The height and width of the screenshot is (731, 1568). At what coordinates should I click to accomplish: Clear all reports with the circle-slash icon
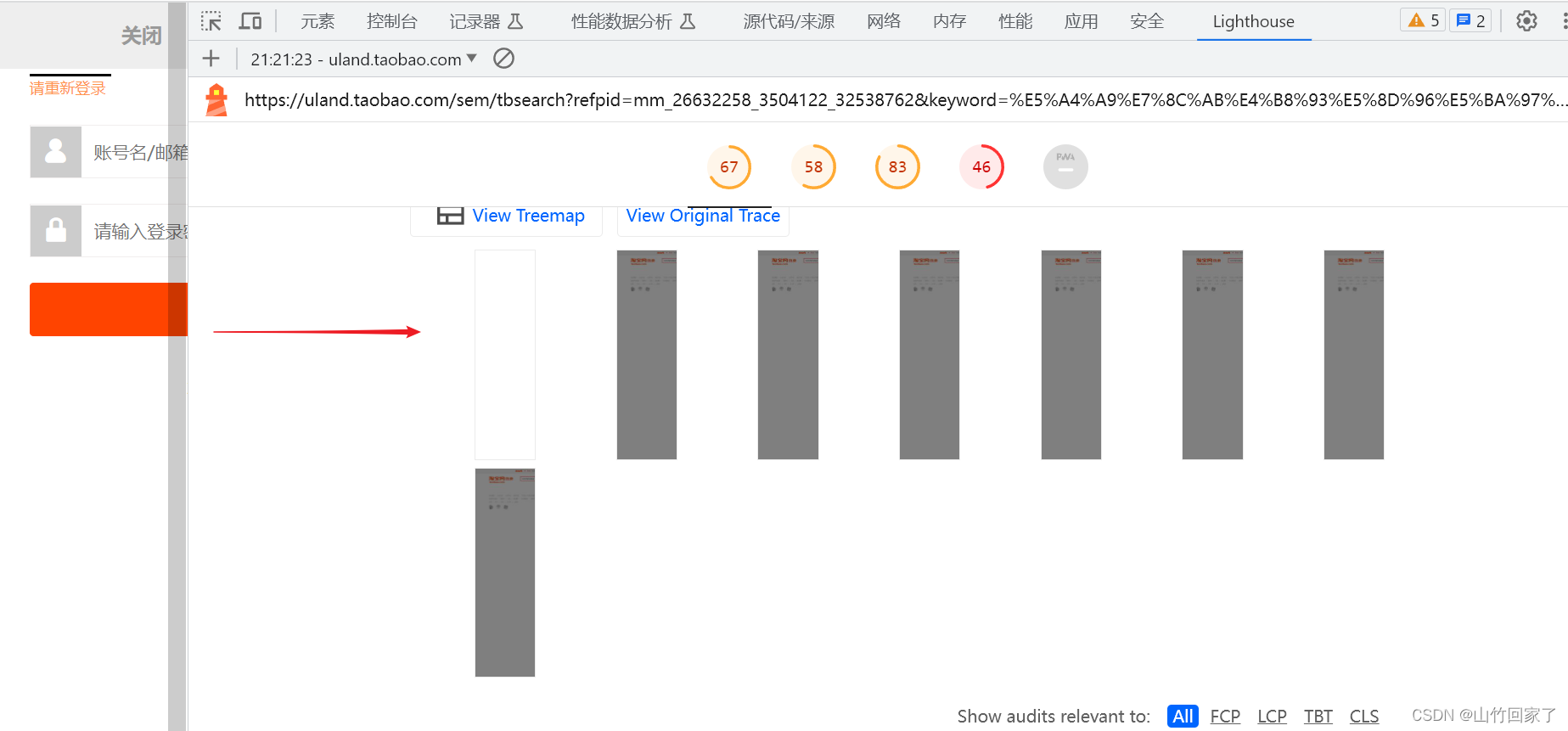click(x=503, y=59)
